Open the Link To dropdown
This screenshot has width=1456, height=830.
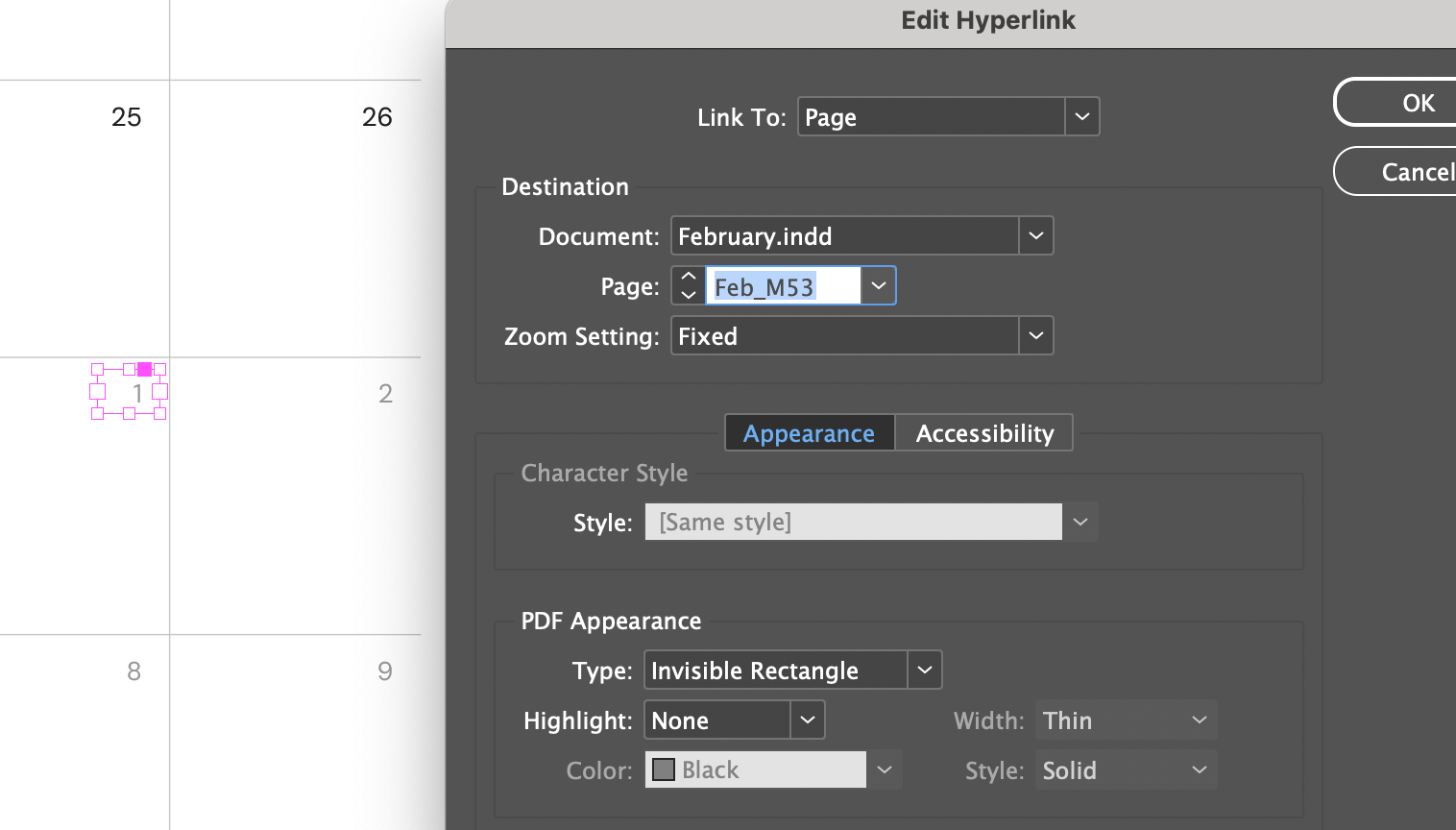tap(1081, 116)
